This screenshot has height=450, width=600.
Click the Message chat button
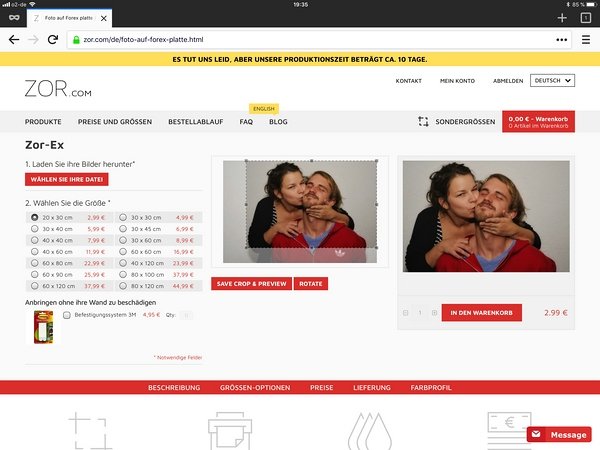coord(559,435)
